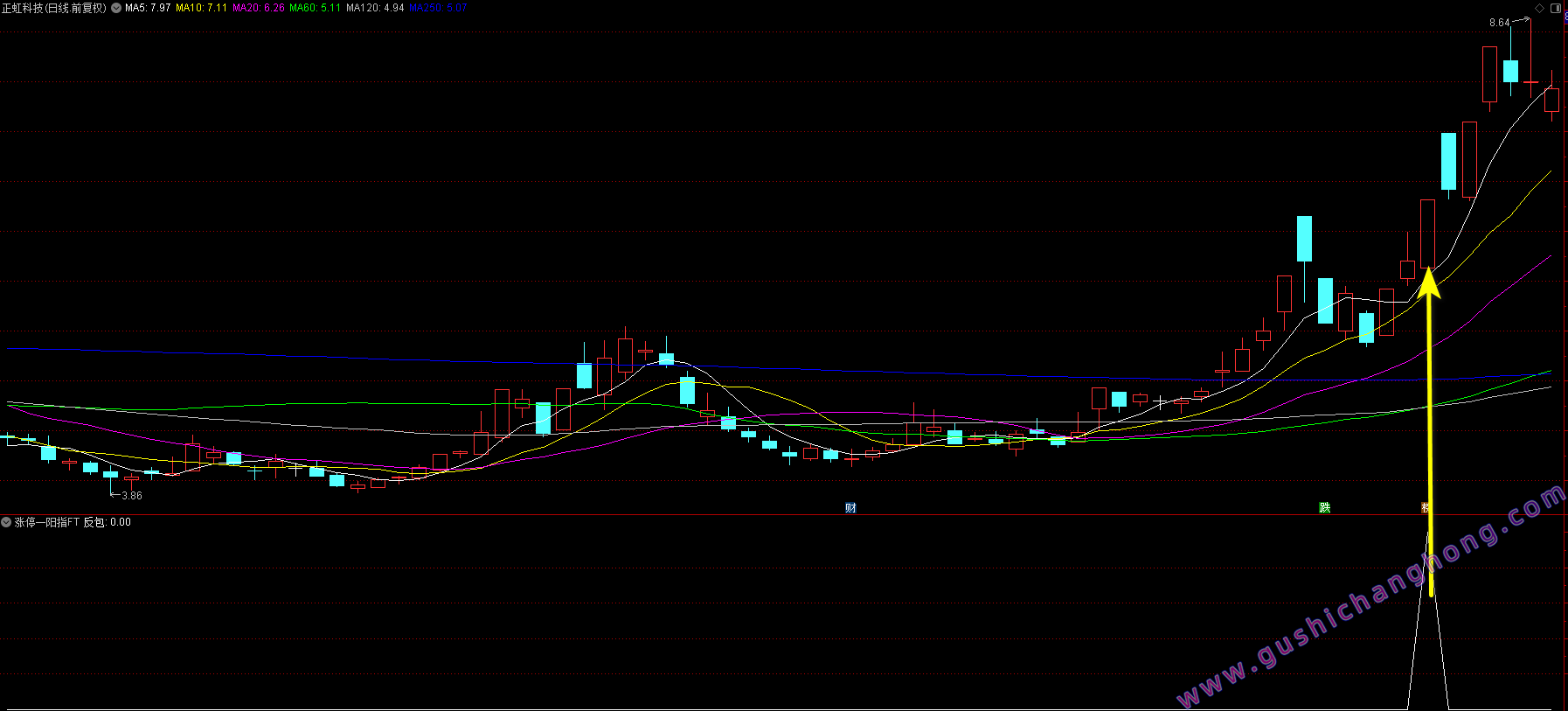Select the MA20: 6.26 indicator label
Screen dimensions: 1568x711
pos(258,8)
